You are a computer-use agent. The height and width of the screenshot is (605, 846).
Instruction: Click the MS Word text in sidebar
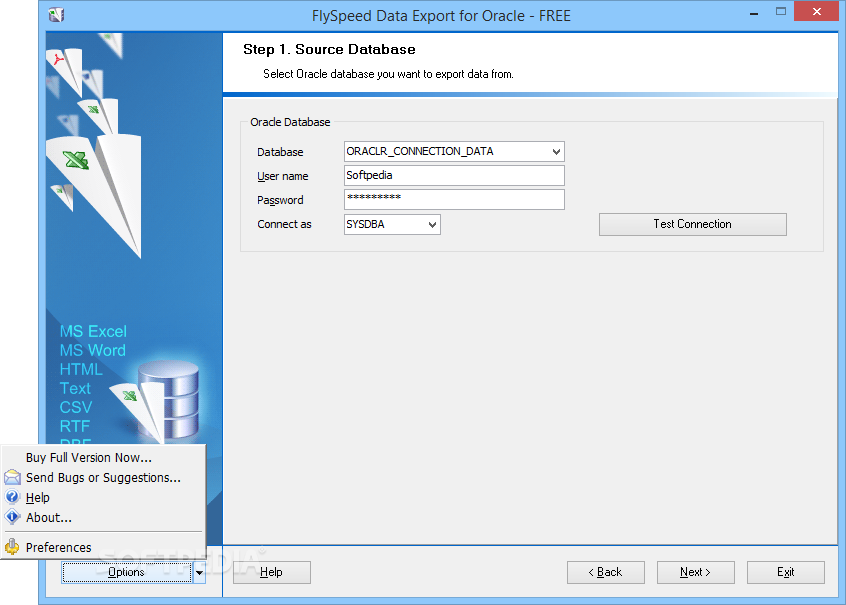pos(93,350)
